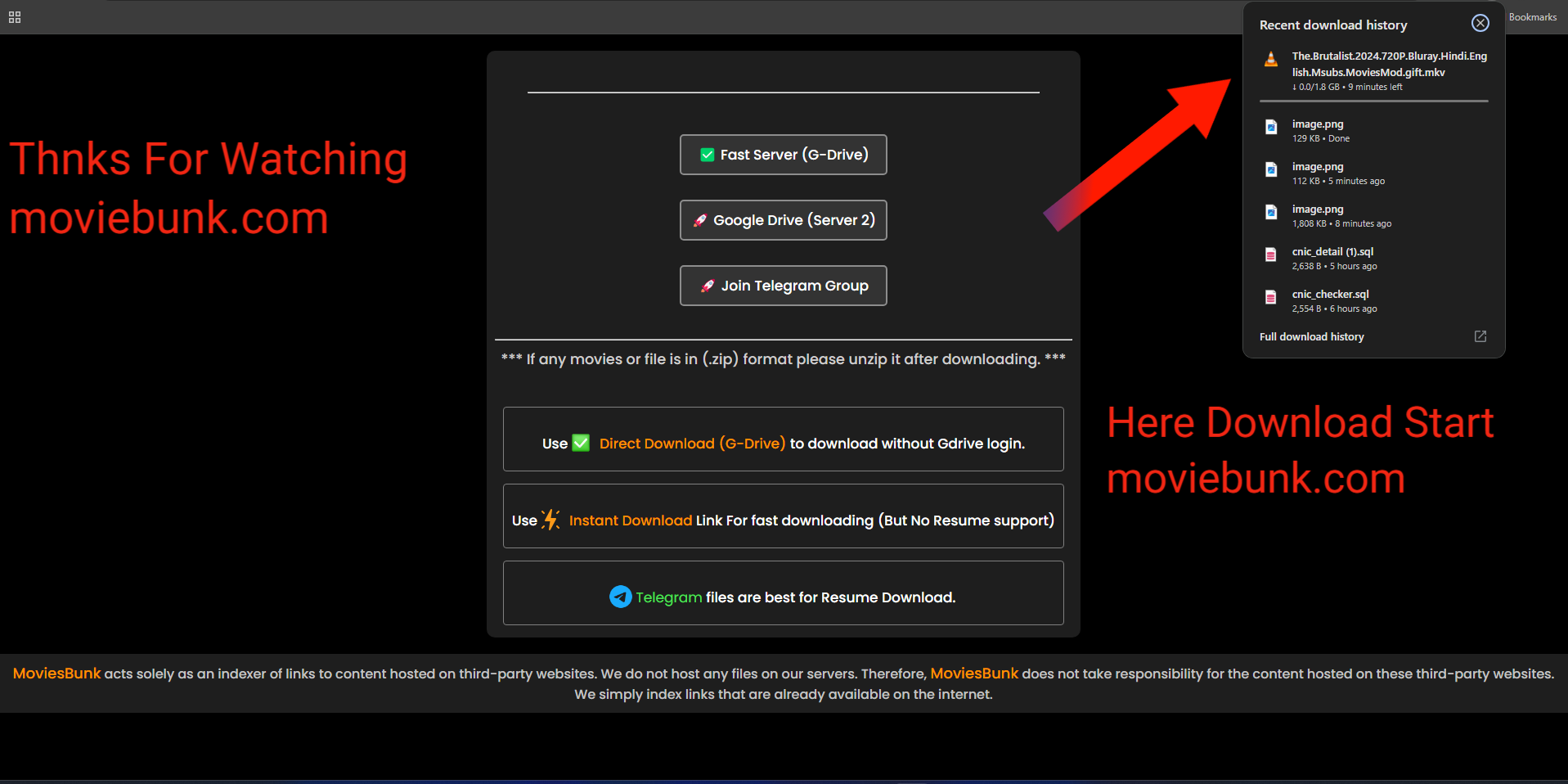
Task: Click Join Telegram Group button
Action: point(783,286)
